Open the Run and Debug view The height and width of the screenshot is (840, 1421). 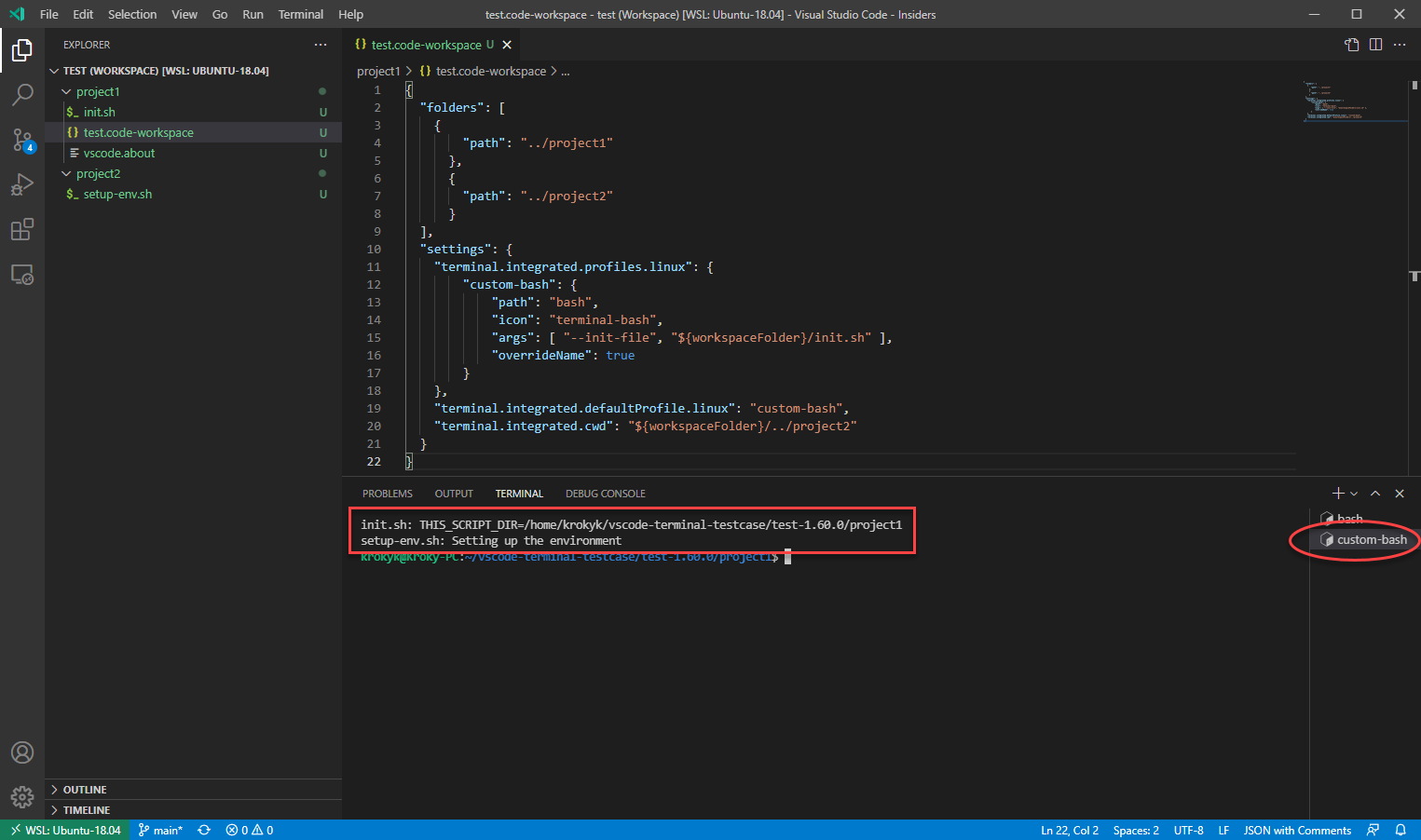[22, 184]
